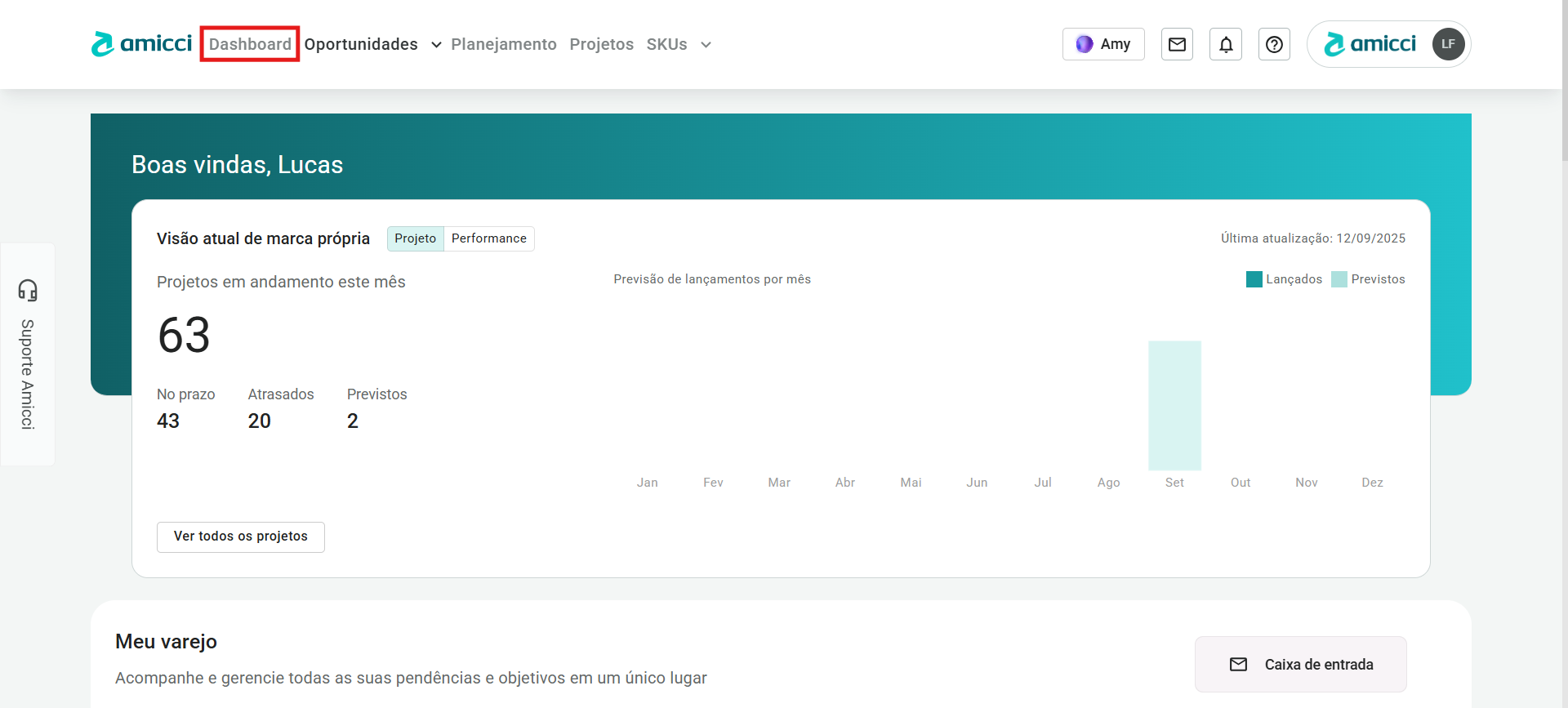Click the Previstos legend color swatch
1568x708 pixels.
pos(1339,279)
